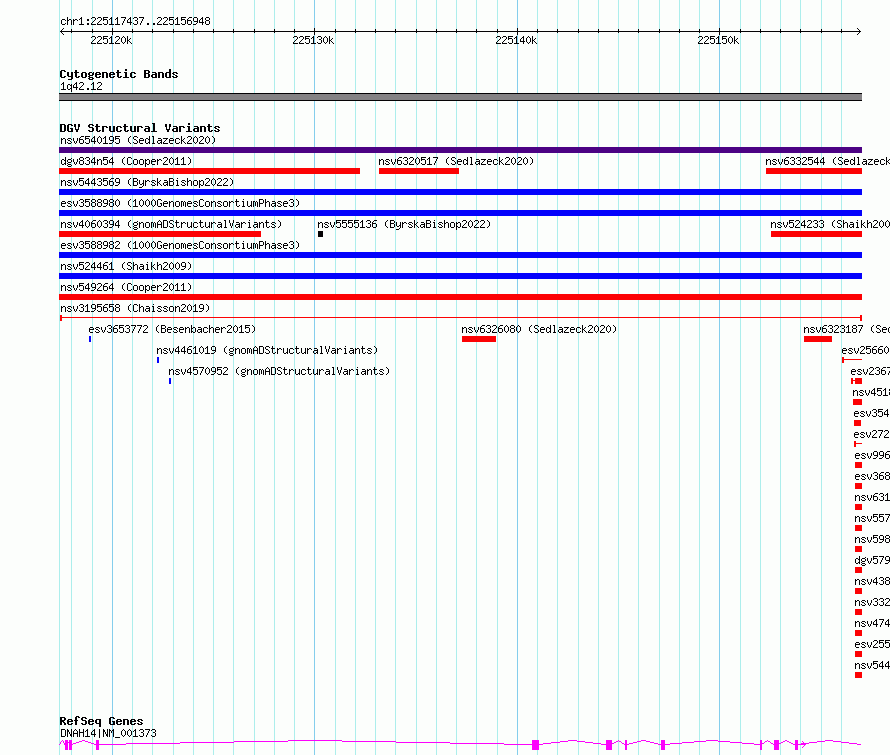Click the red bar under nsv6332544
Image resolution: width=890 pixels, height=755 pixels.
(x=814, y=171)
